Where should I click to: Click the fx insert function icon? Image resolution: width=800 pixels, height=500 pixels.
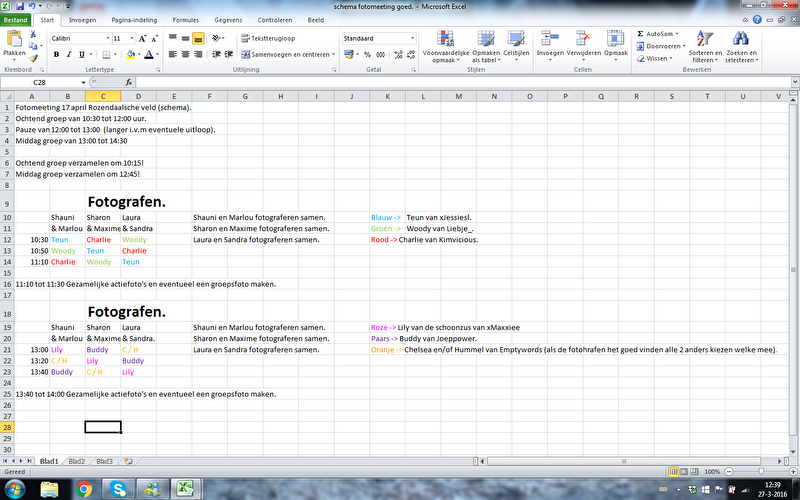coord(129,82)
